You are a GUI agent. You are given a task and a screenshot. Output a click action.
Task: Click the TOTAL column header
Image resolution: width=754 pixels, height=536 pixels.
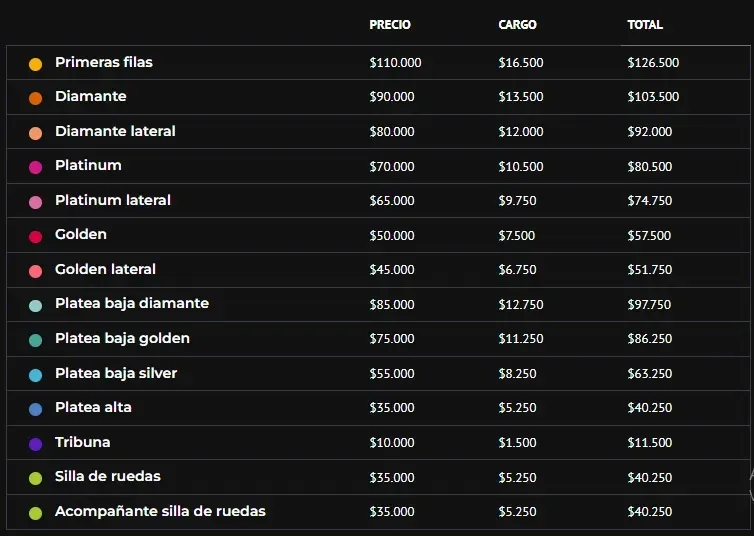[645, 25]
